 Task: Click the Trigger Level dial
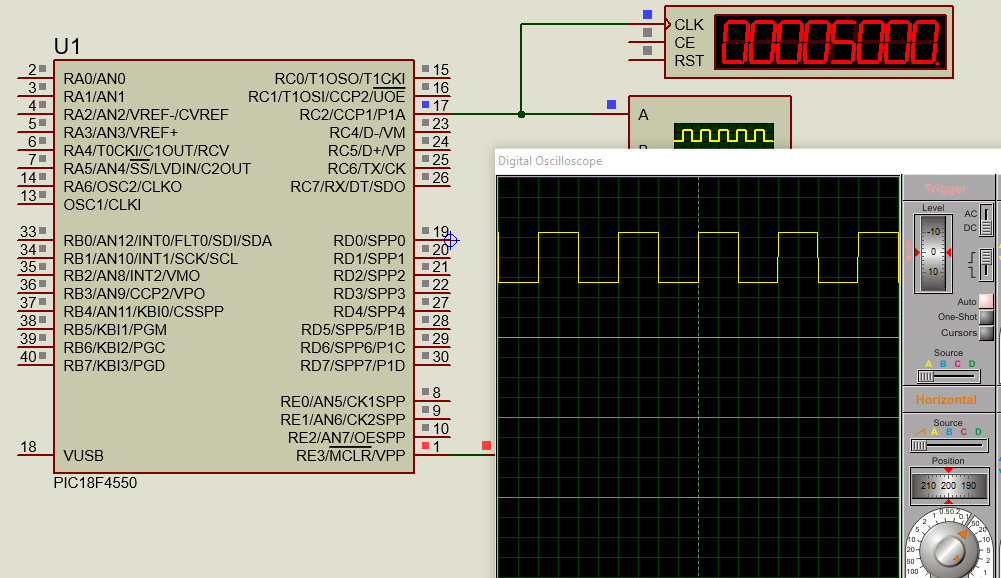pos(933,254)
